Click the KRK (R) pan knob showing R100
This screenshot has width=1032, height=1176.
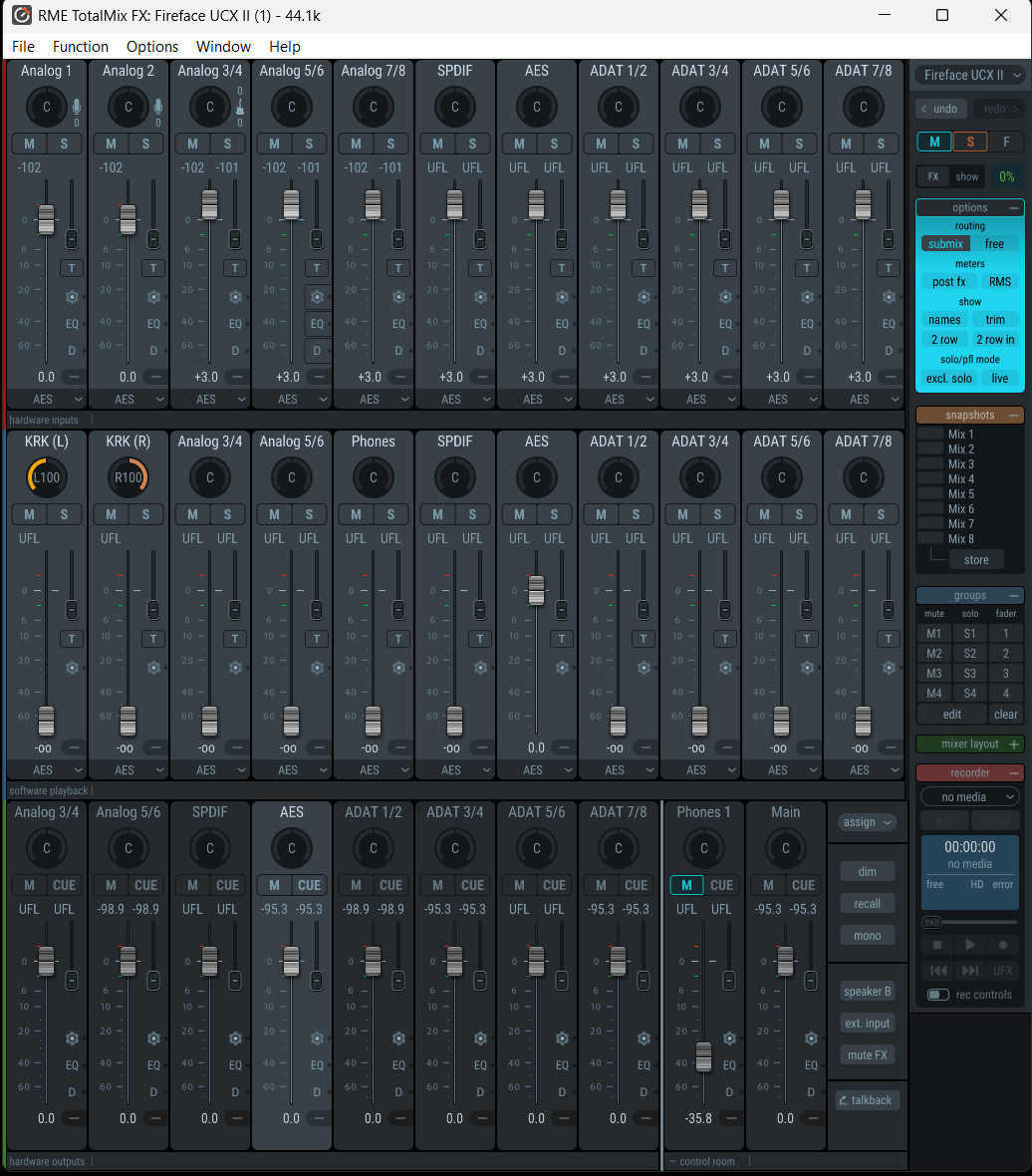(129, 477)
